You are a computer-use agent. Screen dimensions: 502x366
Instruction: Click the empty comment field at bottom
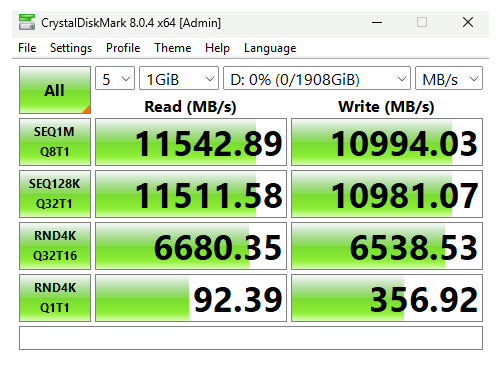pos(251,338)
